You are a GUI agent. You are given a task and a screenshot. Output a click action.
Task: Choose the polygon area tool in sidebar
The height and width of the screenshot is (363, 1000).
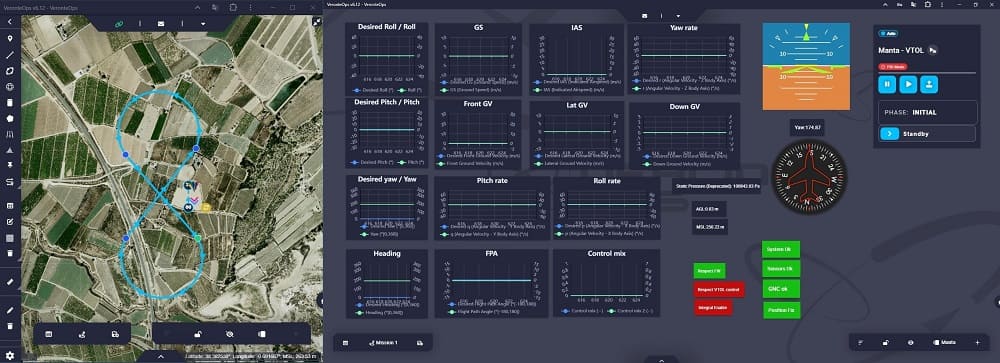coord(10,71)
